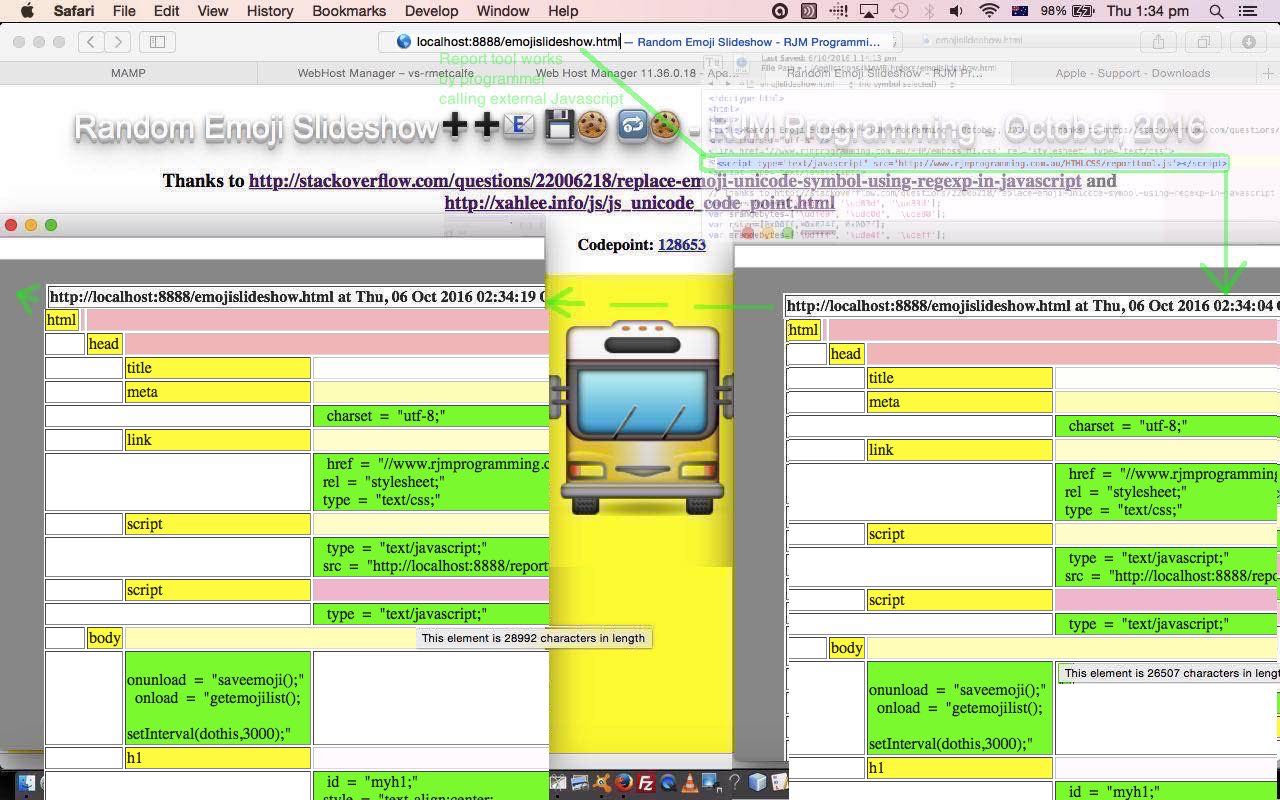Open the Window menu

(502, 11)
